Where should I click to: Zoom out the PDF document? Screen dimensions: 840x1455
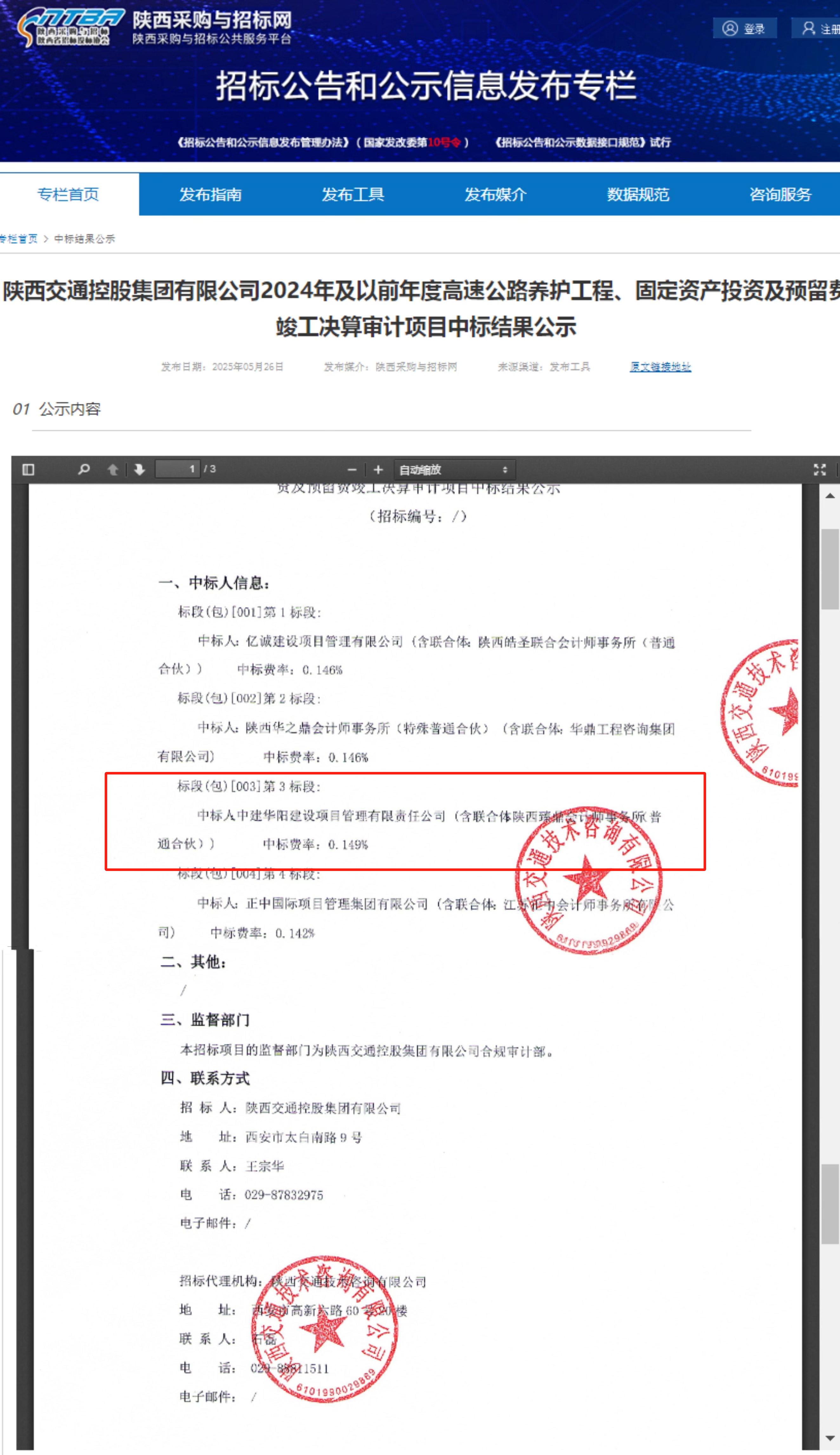[x=352, y=470]
